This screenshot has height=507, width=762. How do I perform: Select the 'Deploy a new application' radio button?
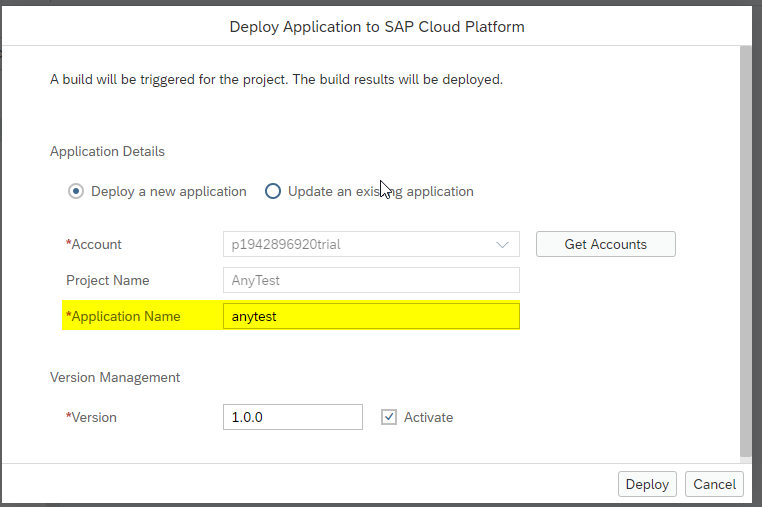75,191
